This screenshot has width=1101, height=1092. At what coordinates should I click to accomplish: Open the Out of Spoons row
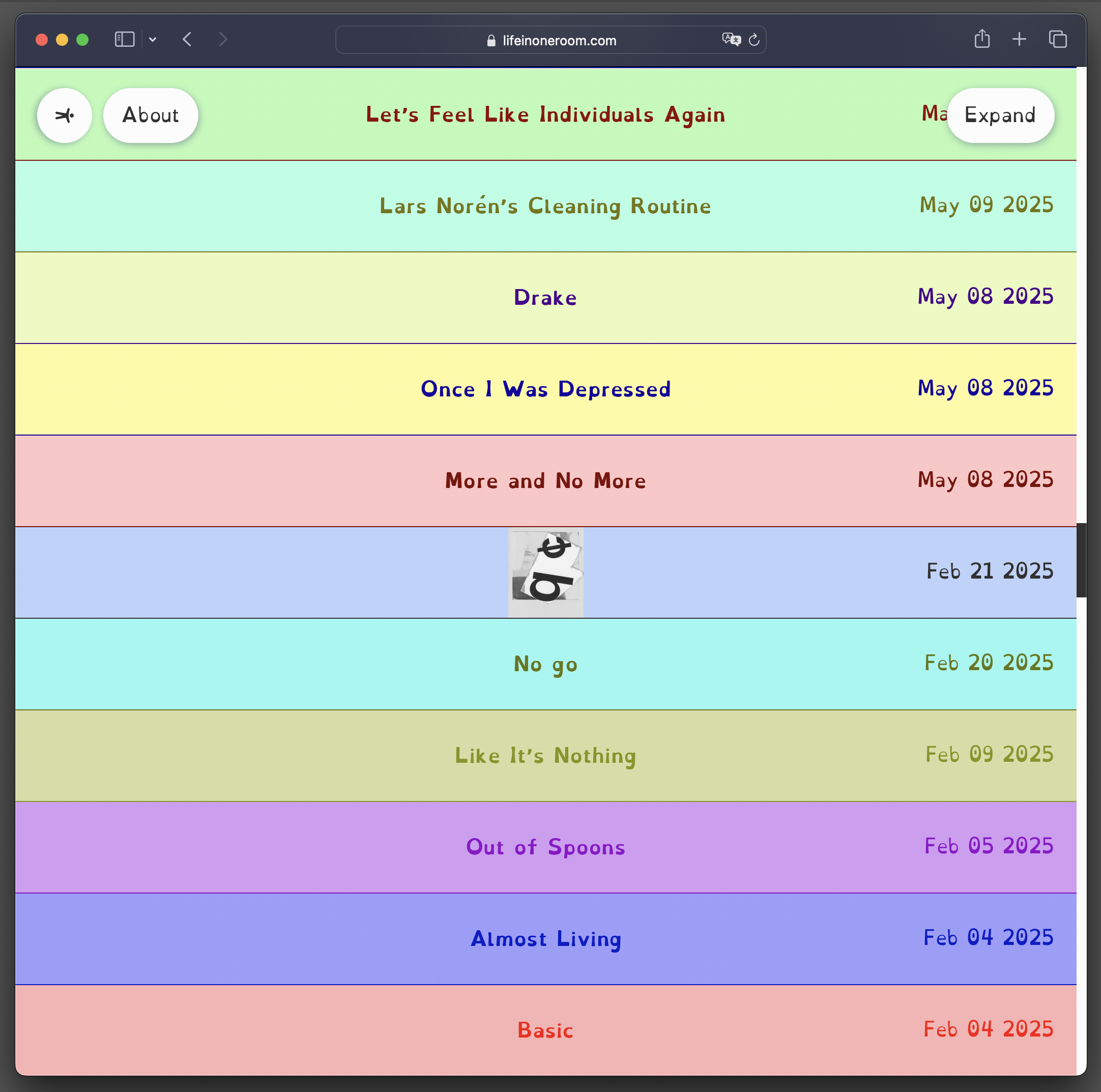(545, 847)
